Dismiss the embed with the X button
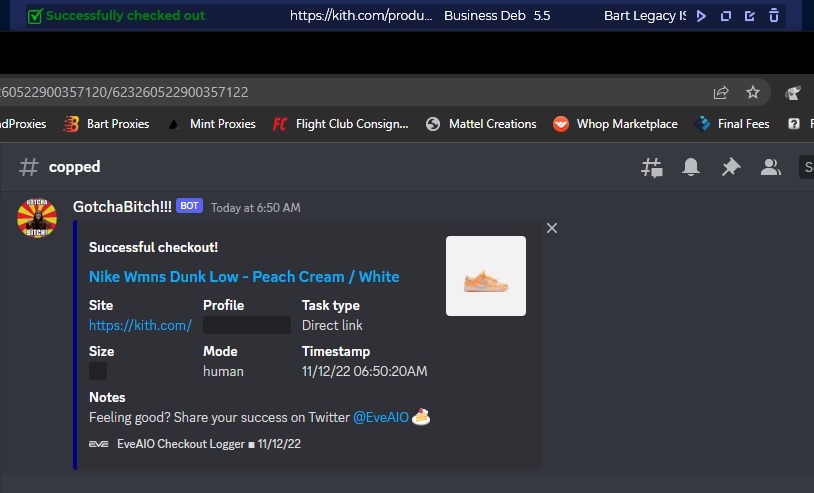Screen dimensions: 814x493 coord(552,228)
